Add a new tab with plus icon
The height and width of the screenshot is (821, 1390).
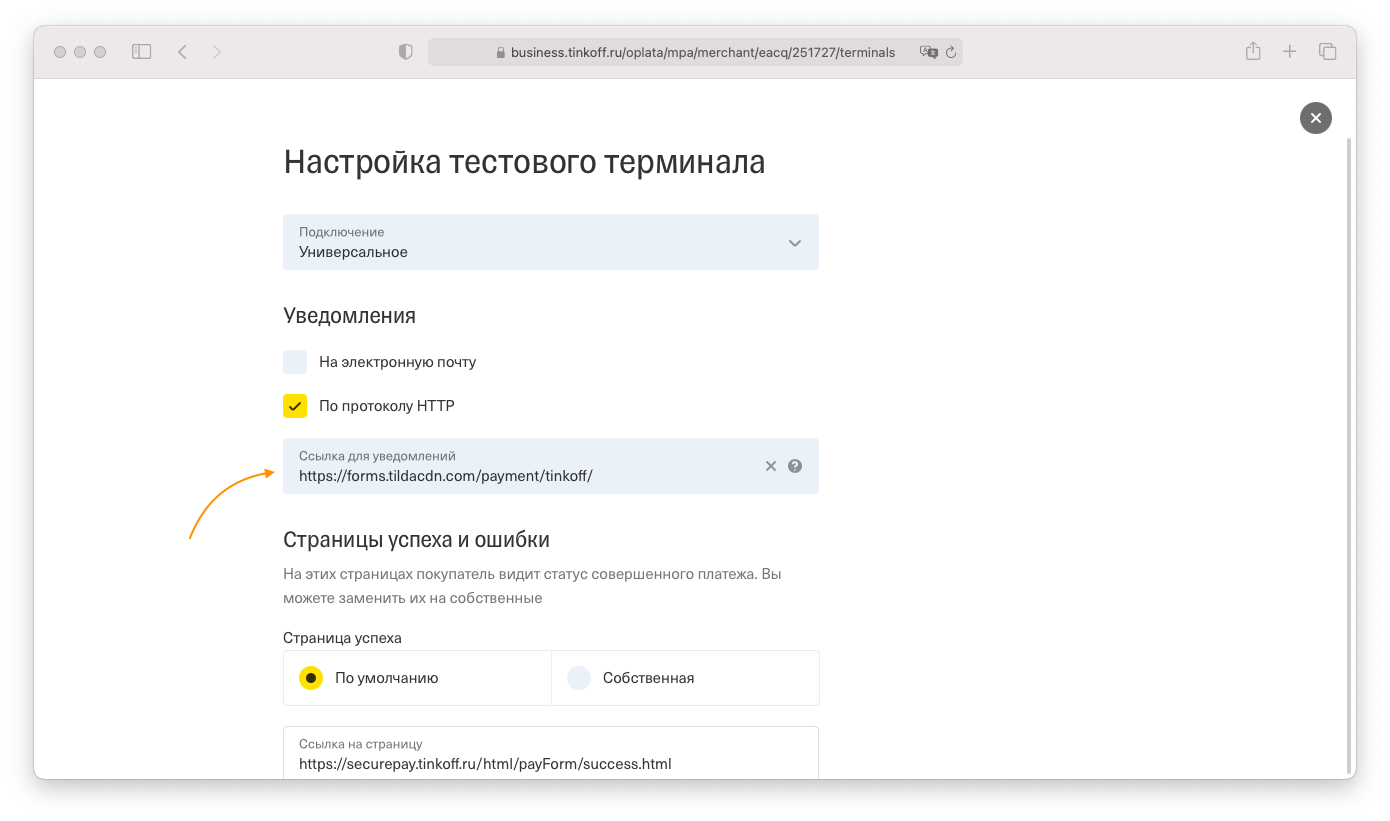coord(1290,52)
